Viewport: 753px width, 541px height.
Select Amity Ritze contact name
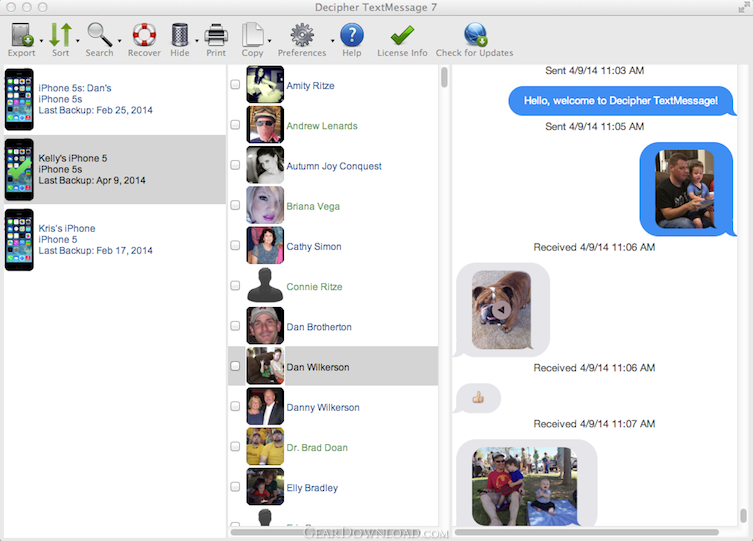point(310,85)
